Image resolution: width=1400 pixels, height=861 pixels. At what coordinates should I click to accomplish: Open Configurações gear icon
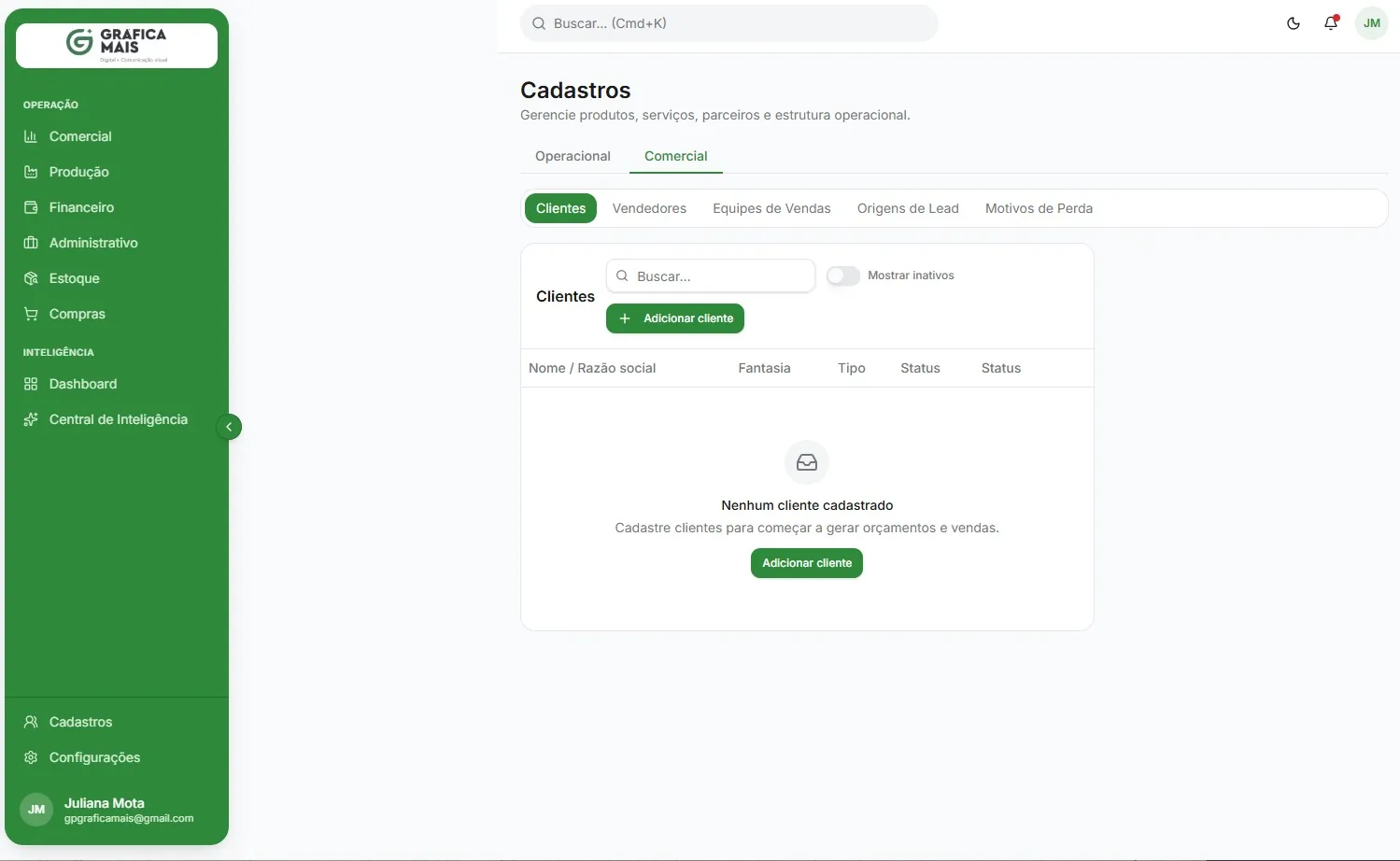pos(31,757)
